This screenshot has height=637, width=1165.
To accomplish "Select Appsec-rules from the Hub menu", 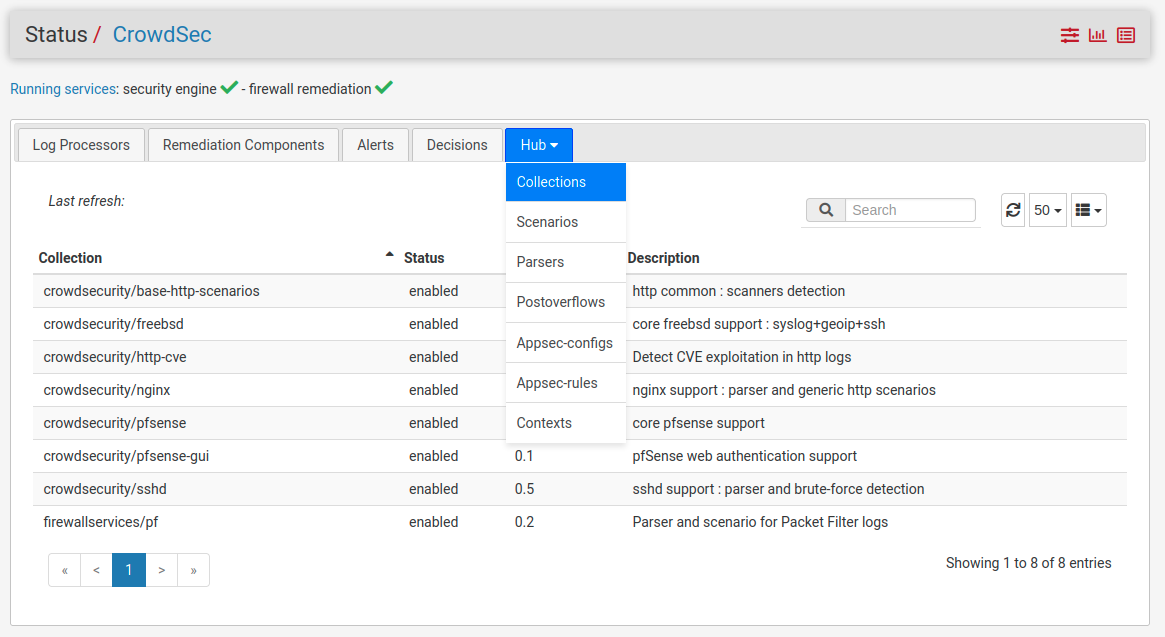I will 557,383.
